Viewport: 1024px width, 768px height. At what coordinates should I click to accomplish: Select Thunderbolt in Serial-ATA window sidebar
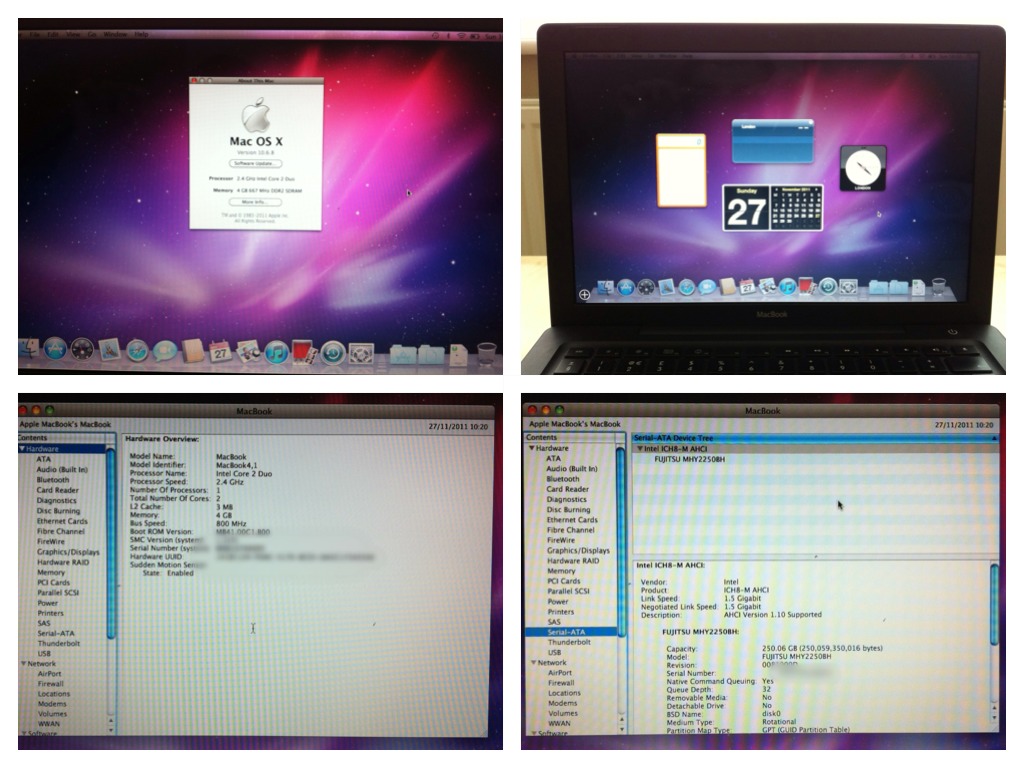click(569, 643)
